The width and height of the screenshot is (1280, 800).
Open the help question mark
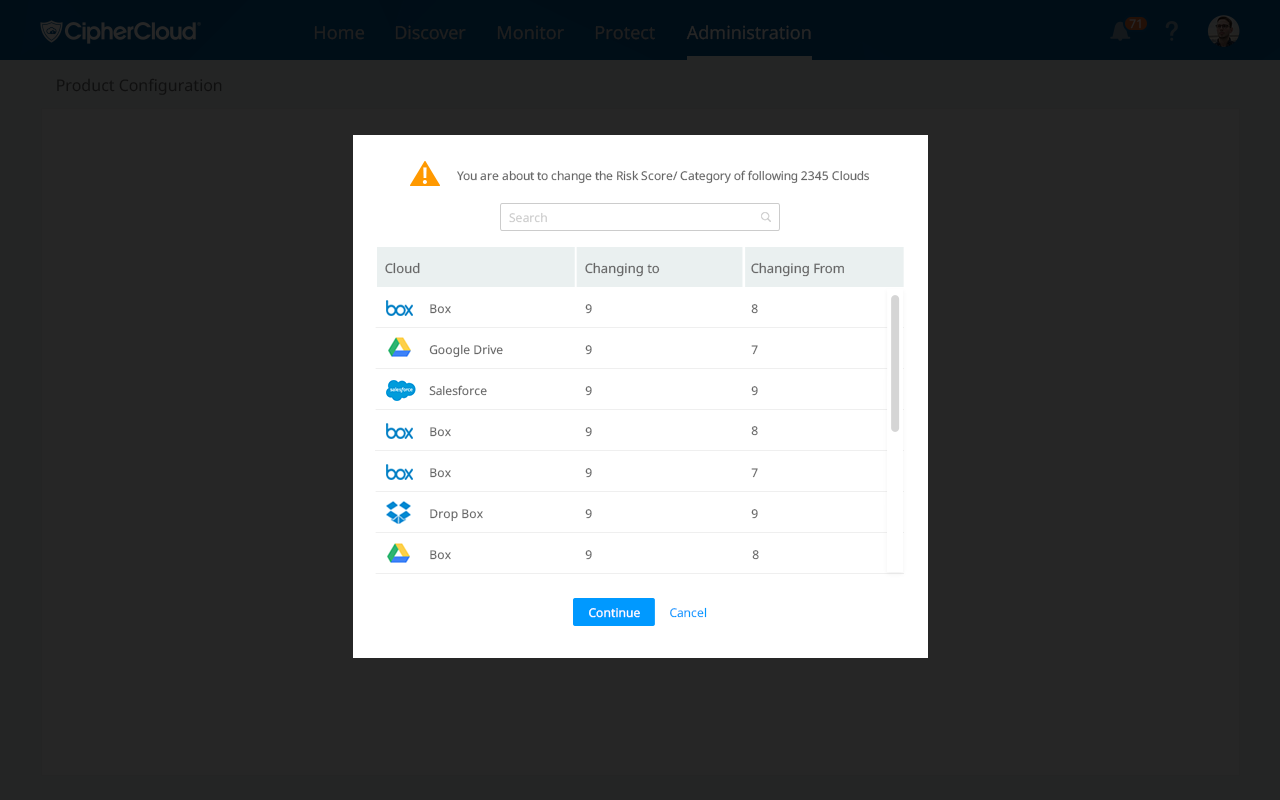(1172, 32)
